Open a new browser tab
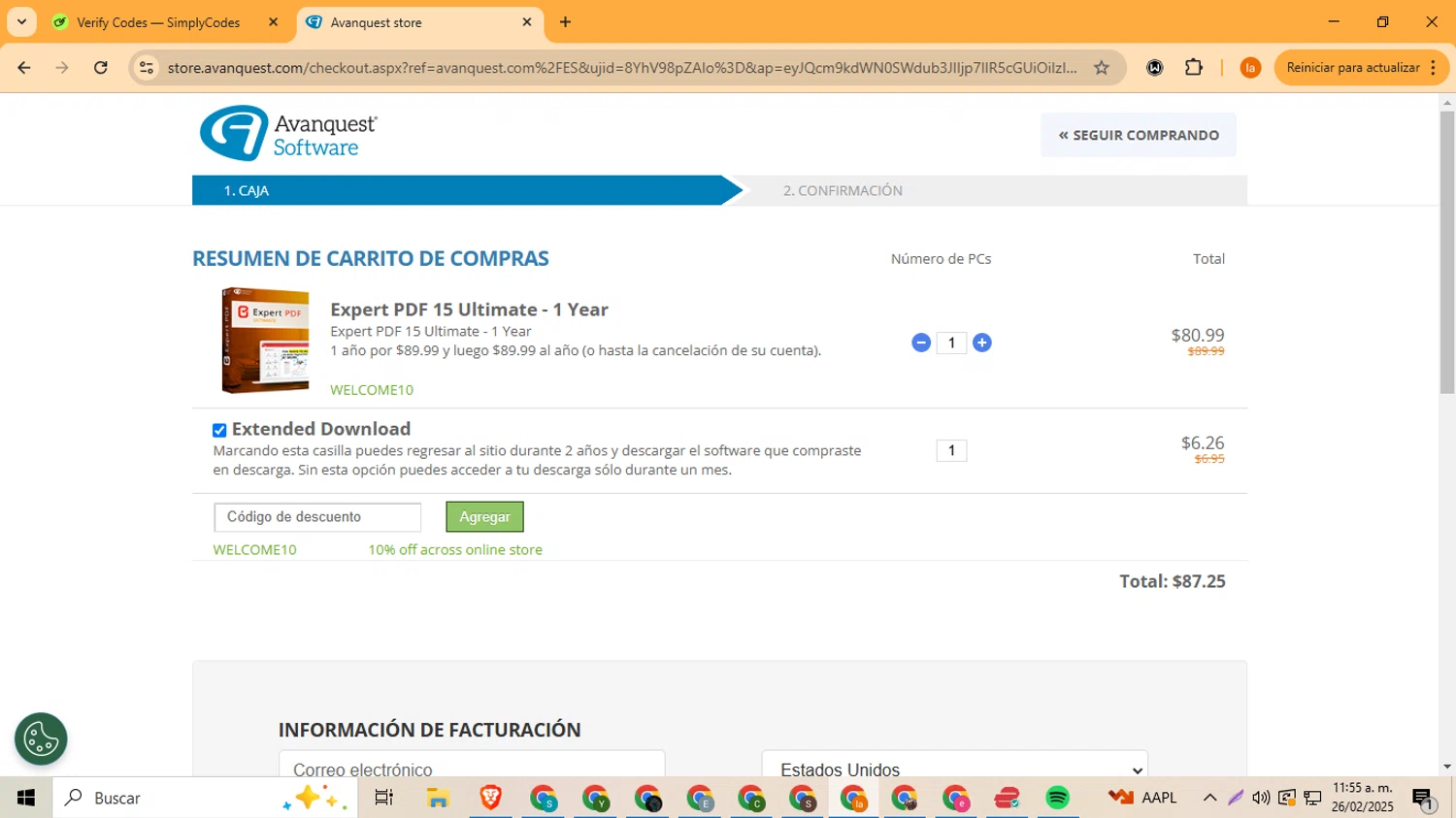1456x818 pixels. (565, 22)
